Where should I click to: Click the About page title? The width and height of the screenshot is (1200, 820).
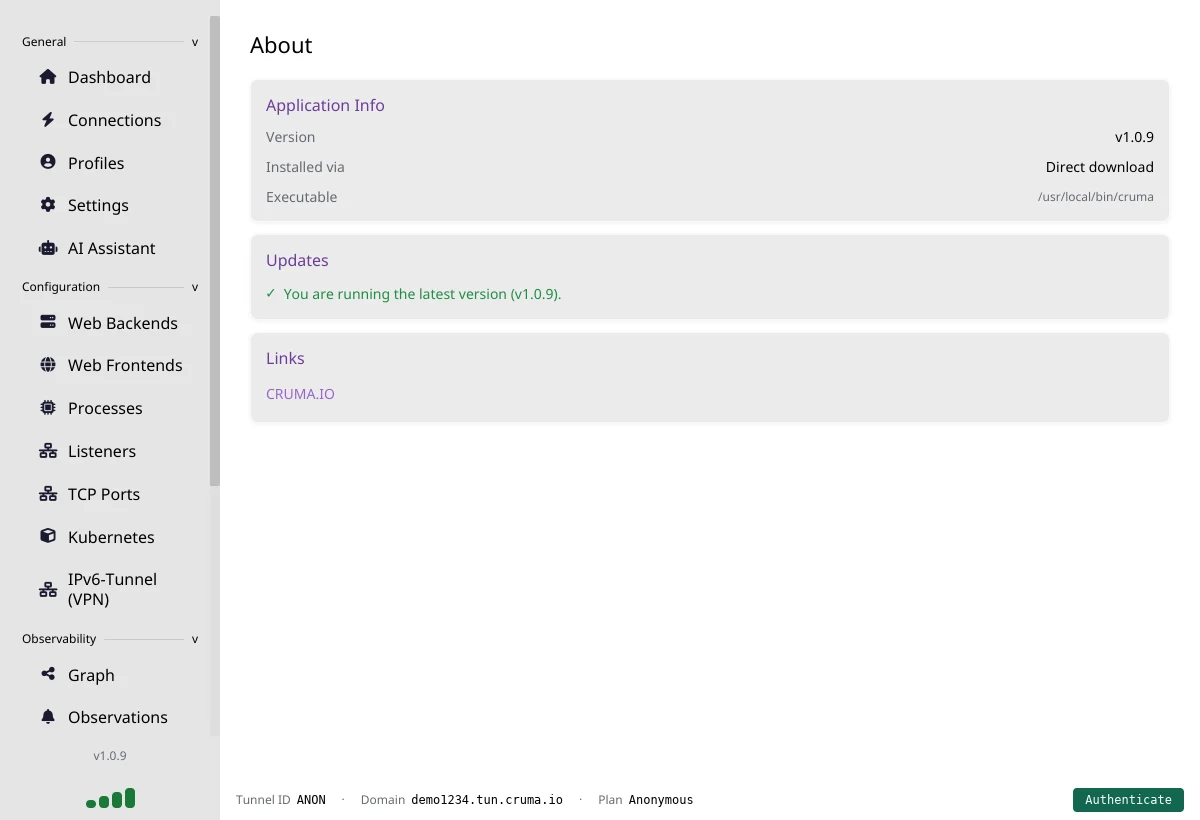click(x=281, y=45)
